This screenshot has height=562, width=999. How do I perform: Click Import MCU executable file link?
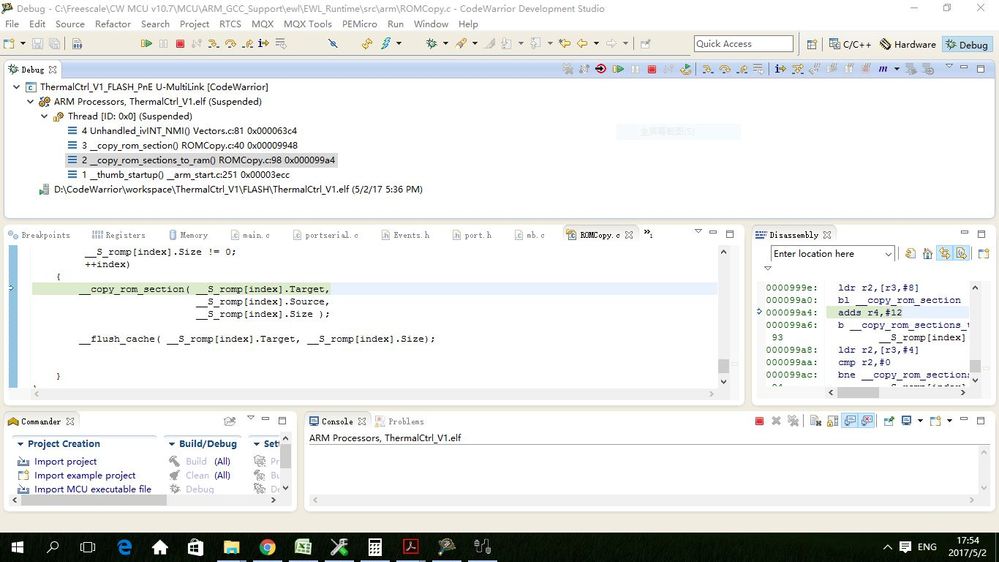(x=92, y=489)
